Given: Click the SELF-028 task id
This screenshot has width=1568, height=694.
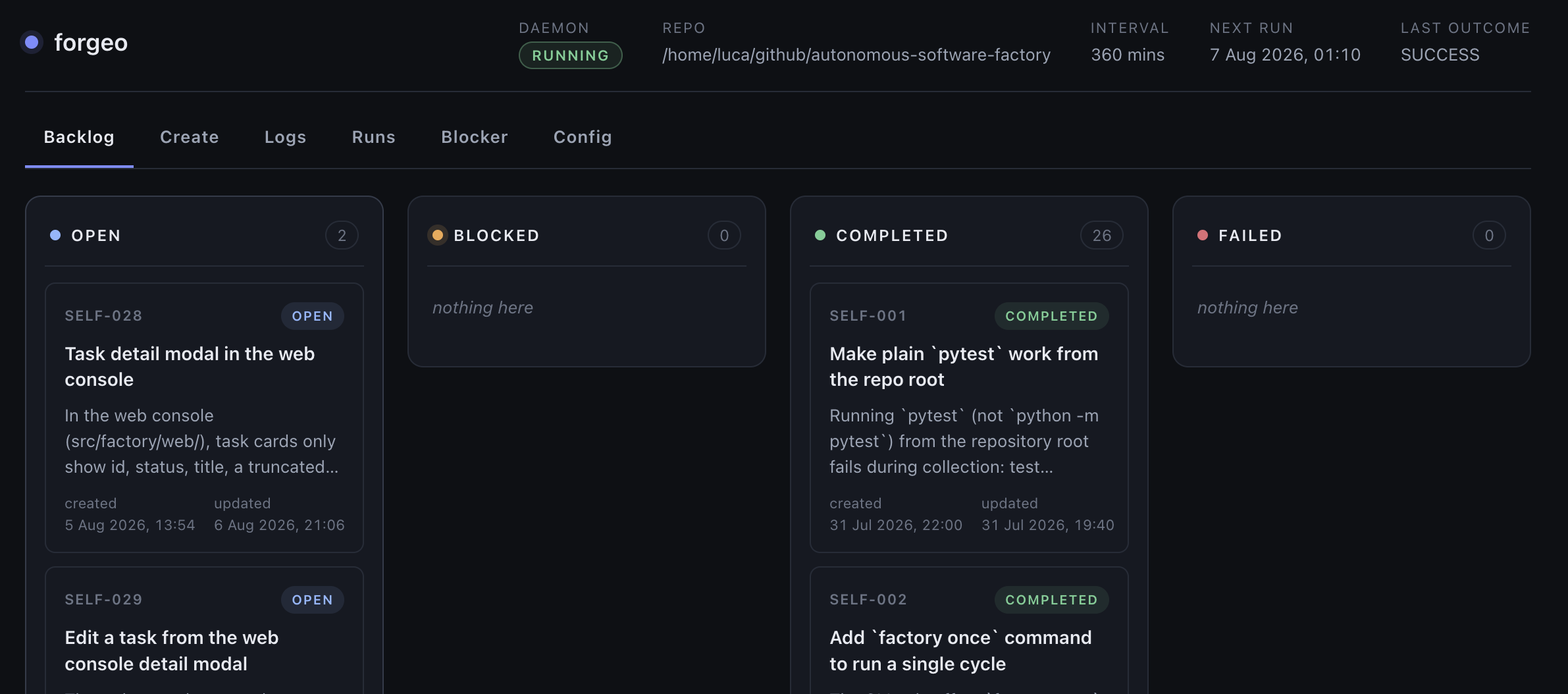Looking at the screenshot, I should (x=103, y=315).
